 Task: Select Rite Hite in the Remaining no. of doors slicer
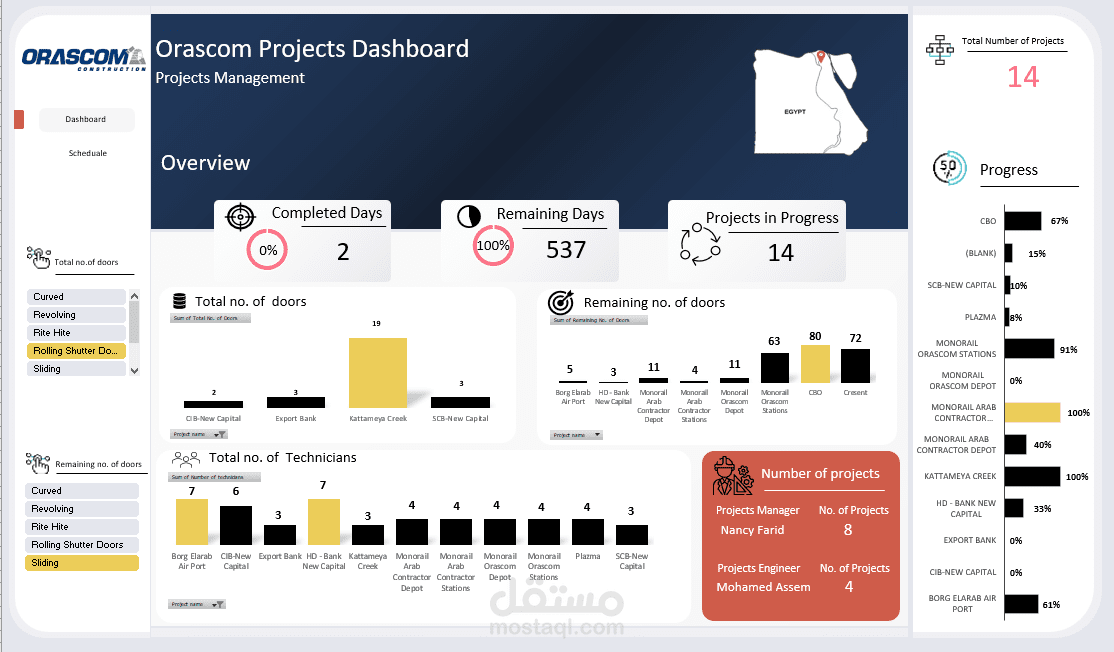click(x=82, y=526)
